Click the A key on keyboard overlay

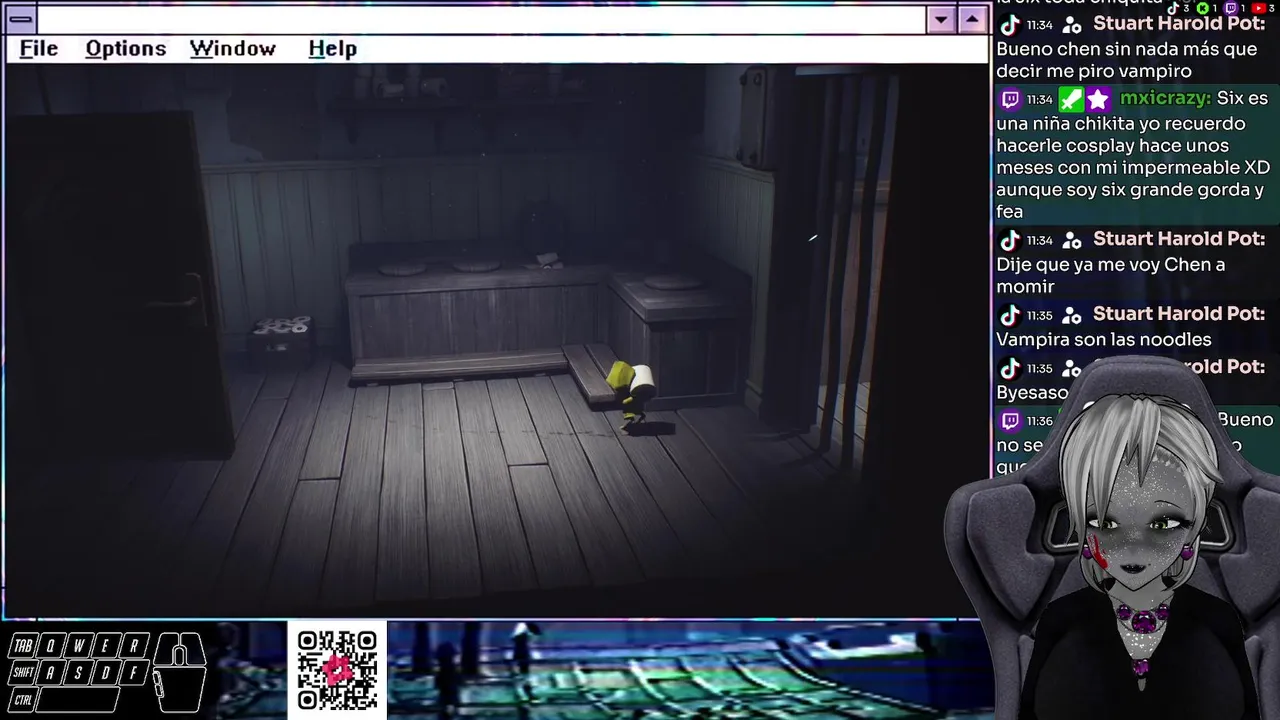51,672
